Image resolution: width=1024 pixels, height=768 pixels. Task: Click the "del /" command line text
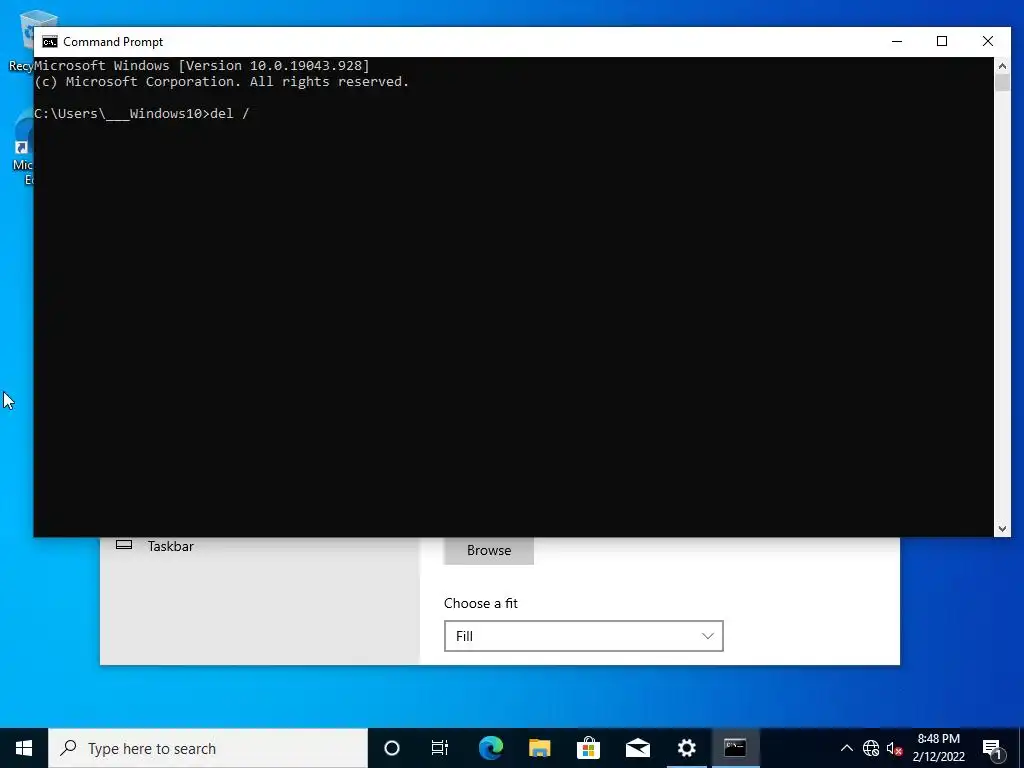coord(229,114)
